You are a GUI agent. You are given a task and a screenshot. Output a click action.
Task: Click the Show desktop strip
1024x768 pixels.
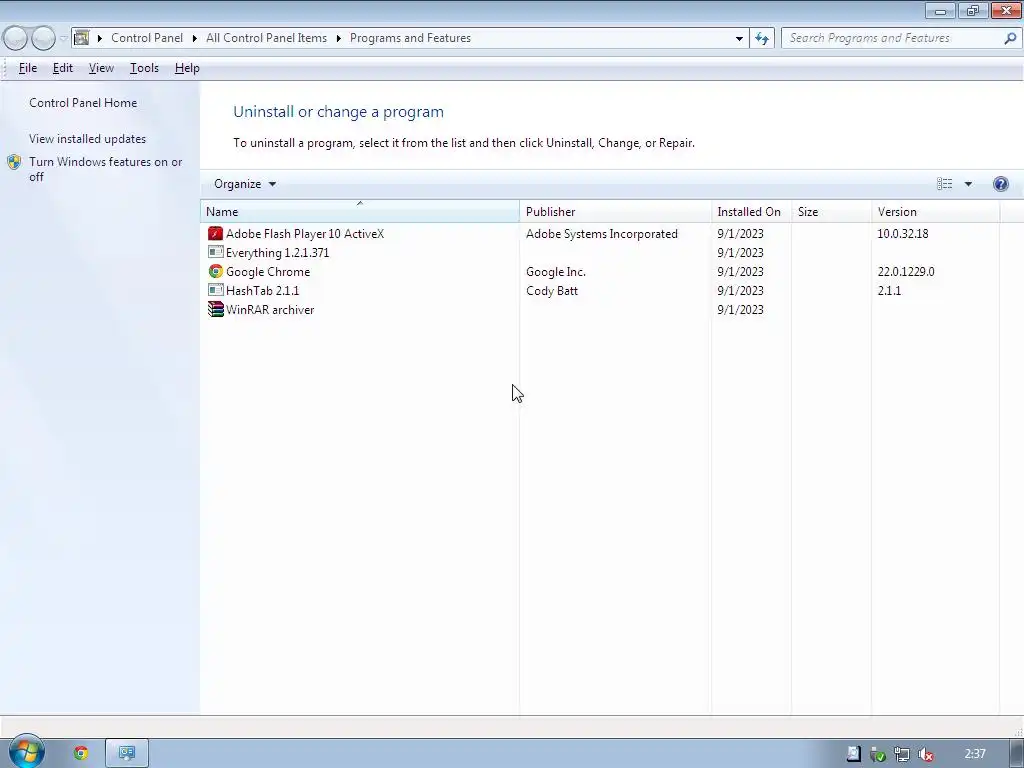1017,754
